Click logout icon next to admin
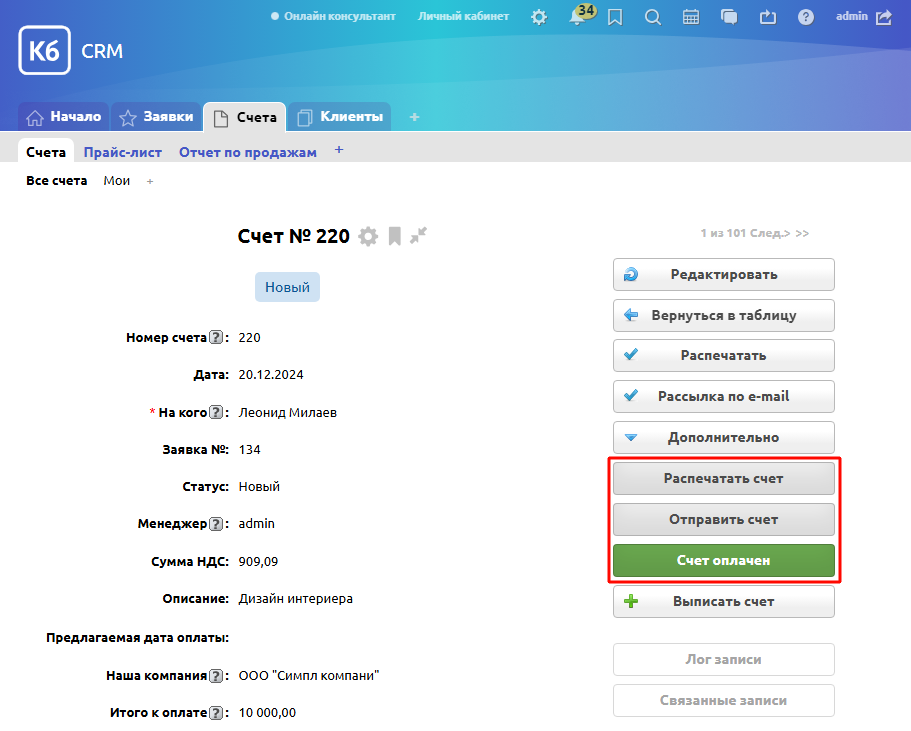The image size is (911, 731). (x=883, y=17)
